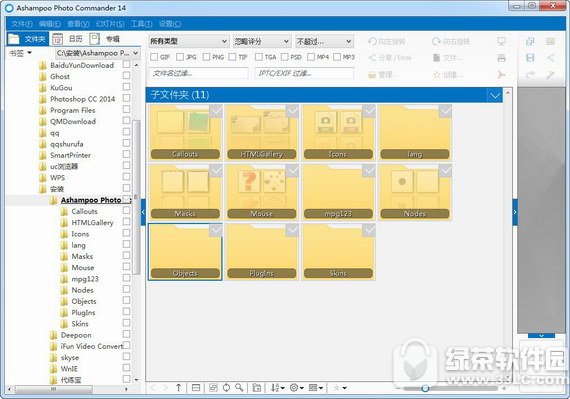Adjust the thumbnail size slider handle

[425, 388]
